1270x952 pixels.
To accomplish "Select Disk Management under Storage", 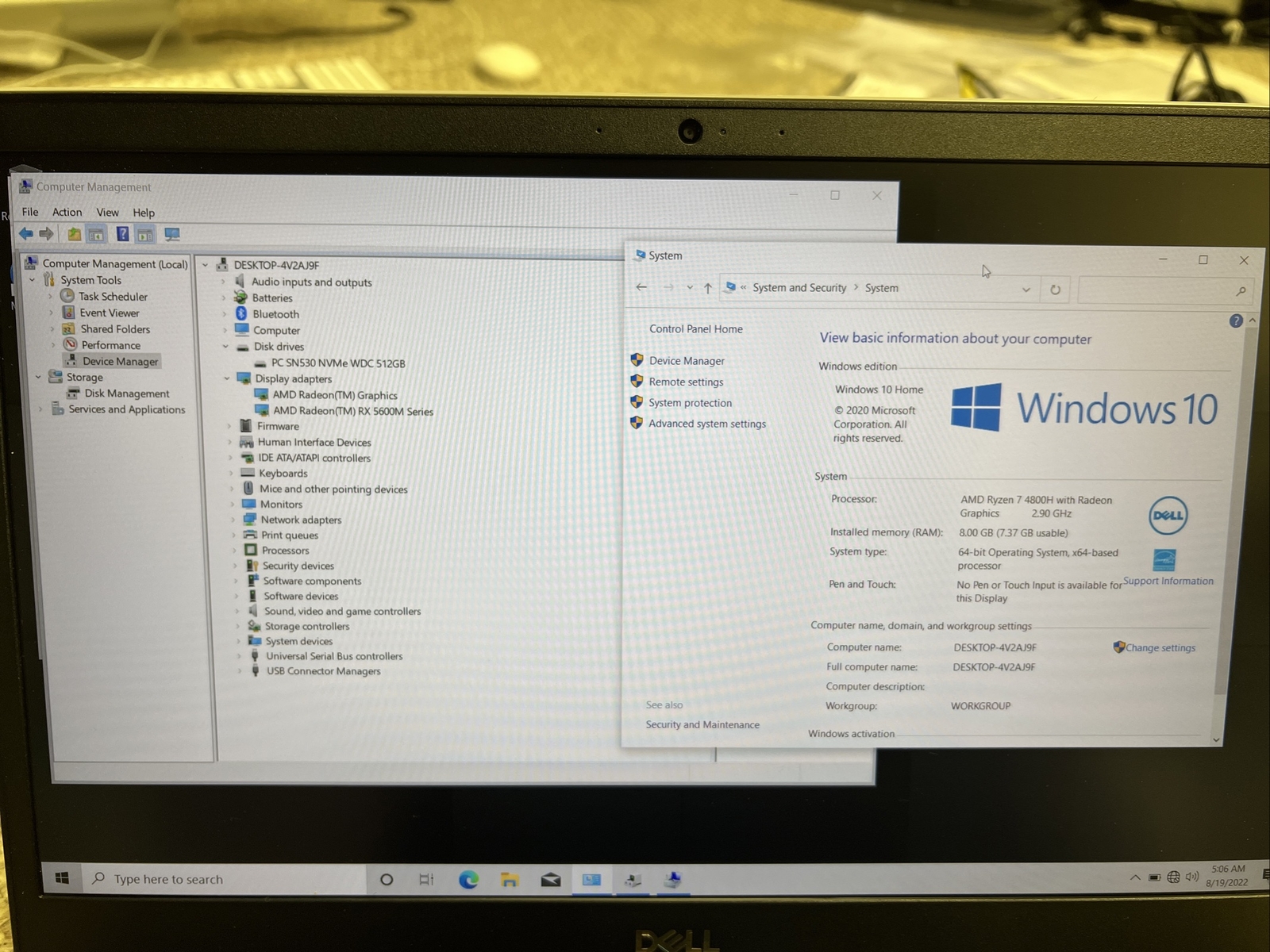I will tap(127, 393).
